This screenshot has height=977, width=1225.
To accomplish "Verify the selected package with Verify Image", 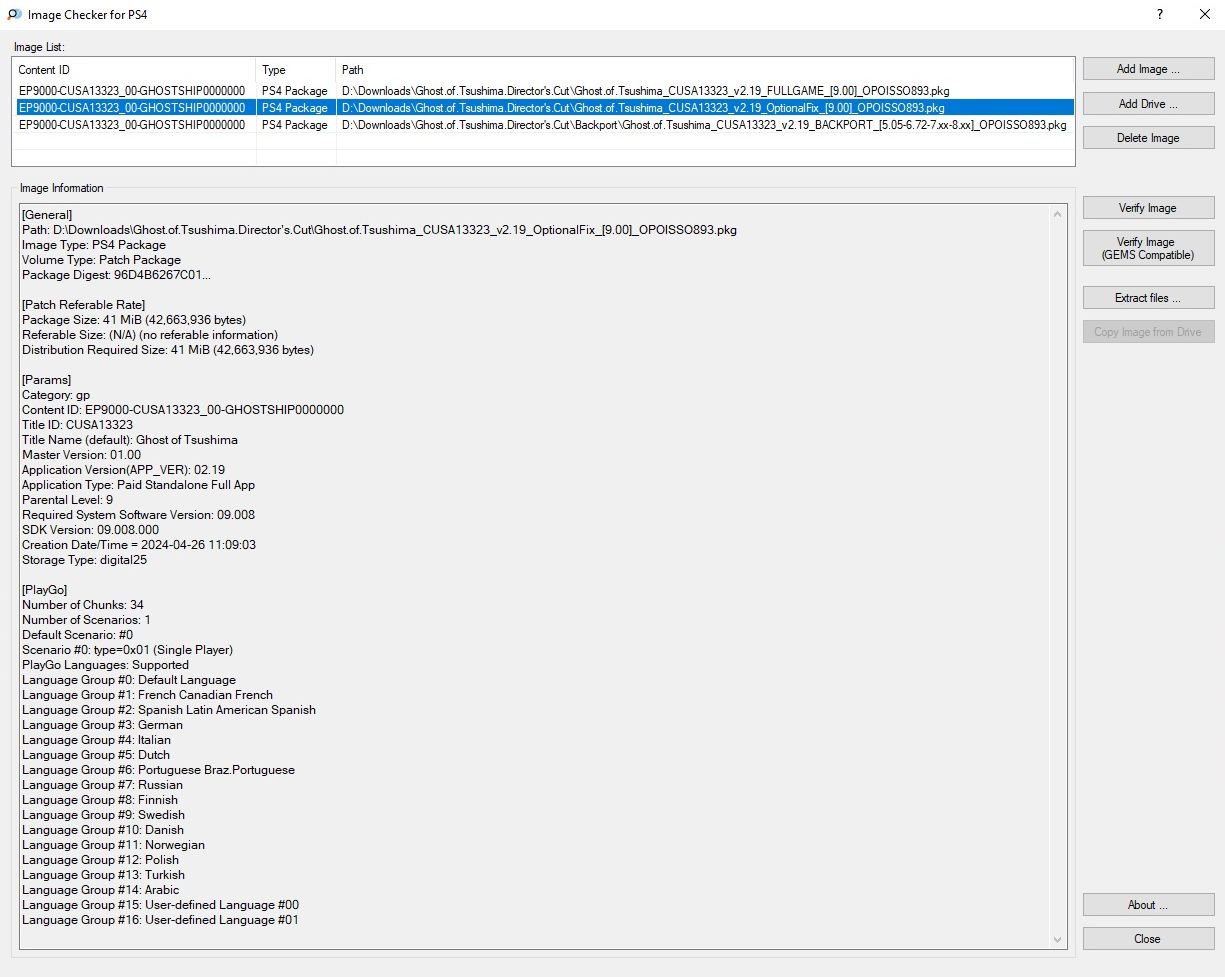I will pyautogui.click(x=1148, y=208).
